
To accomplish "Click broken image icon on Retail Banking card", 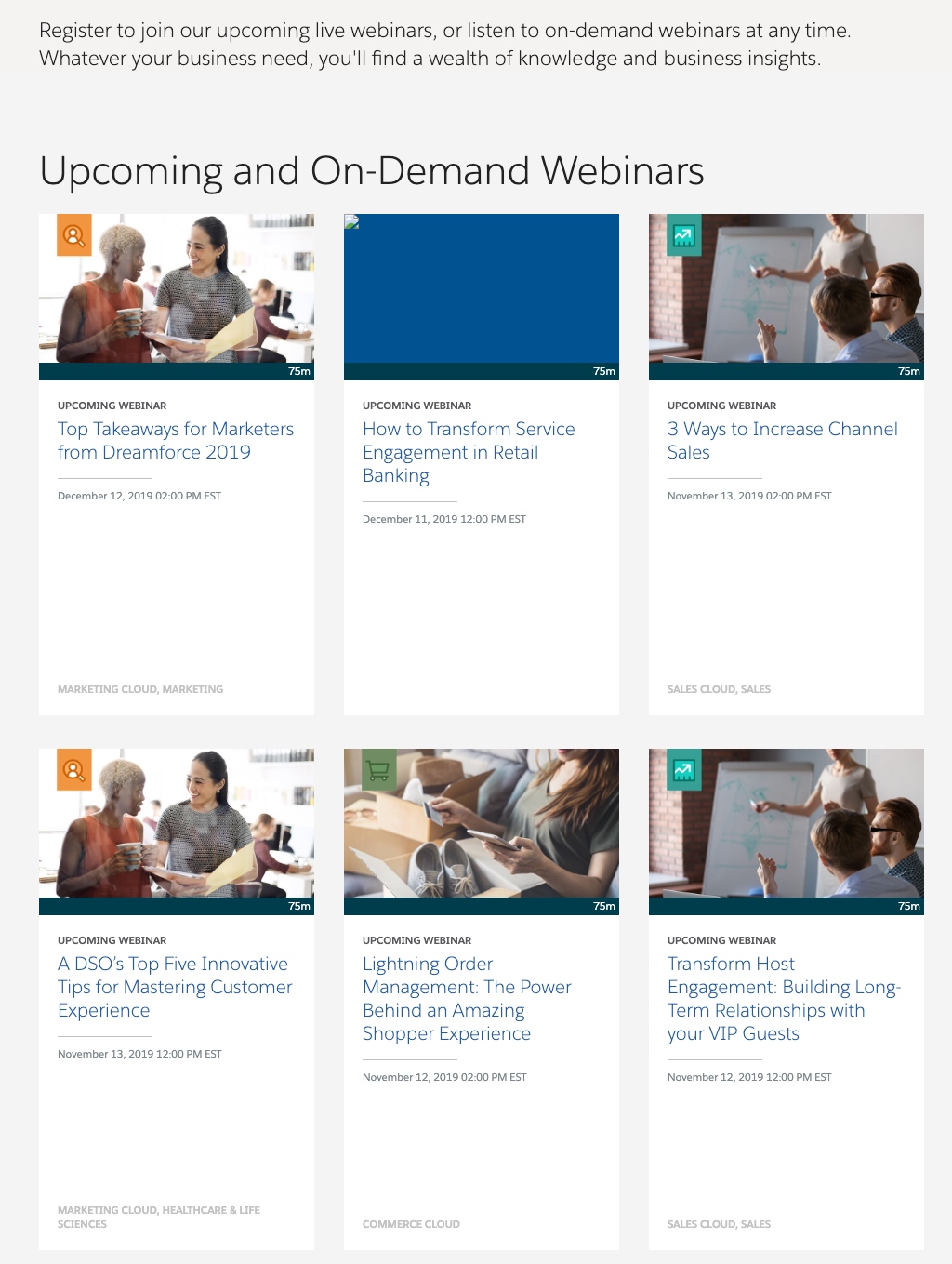I will coord(351,221).
